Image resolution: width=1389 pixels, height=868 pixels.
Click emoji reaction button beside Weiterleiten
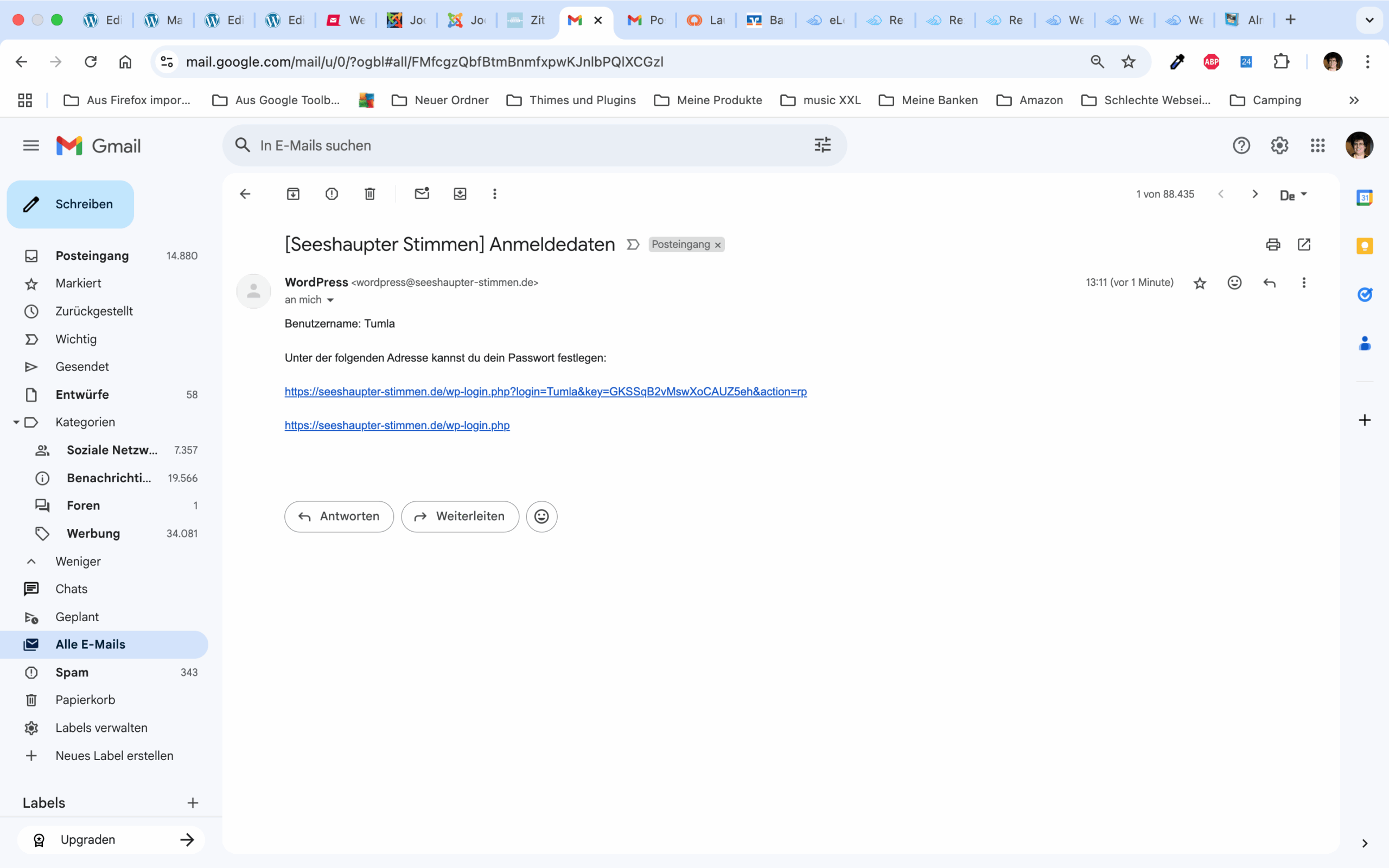coord(542,516)
